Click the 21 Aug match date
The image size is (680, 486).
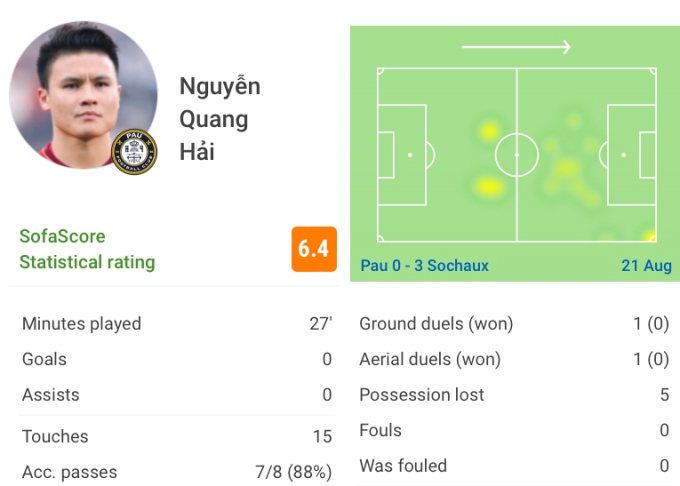coord(646,265)
